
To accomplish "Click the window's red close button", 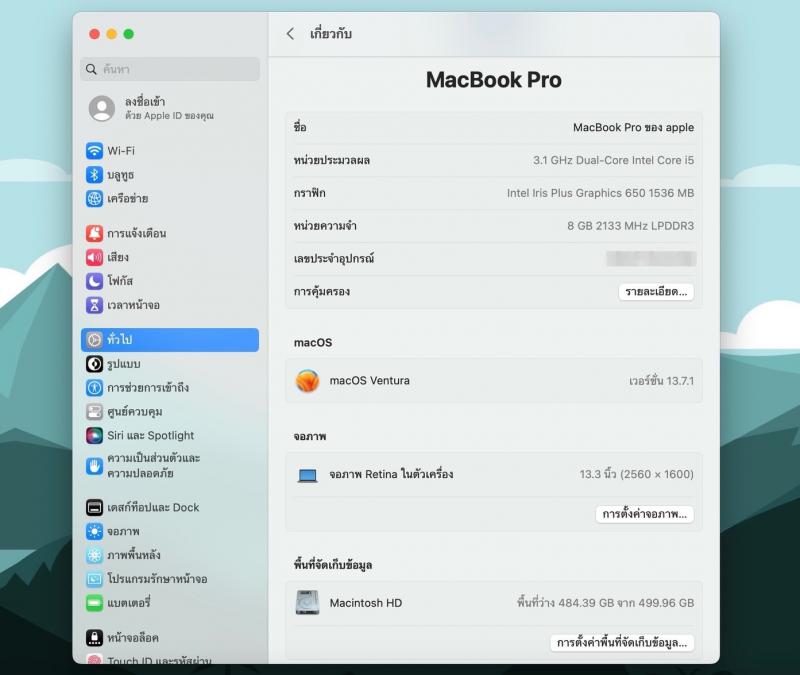I will coord(94,34).
